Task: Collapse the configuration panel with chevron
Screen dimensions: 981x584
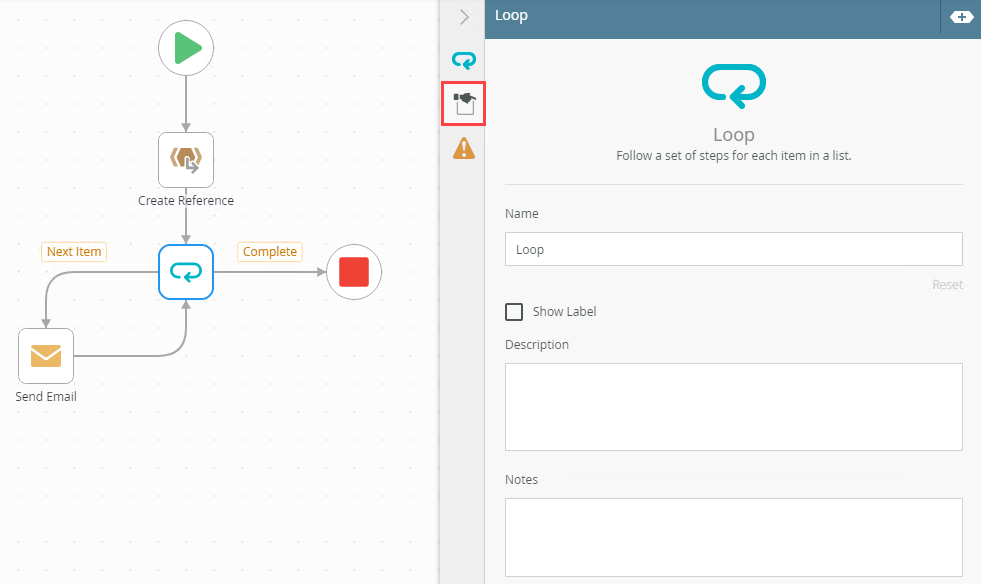Action: pos(464,17)
